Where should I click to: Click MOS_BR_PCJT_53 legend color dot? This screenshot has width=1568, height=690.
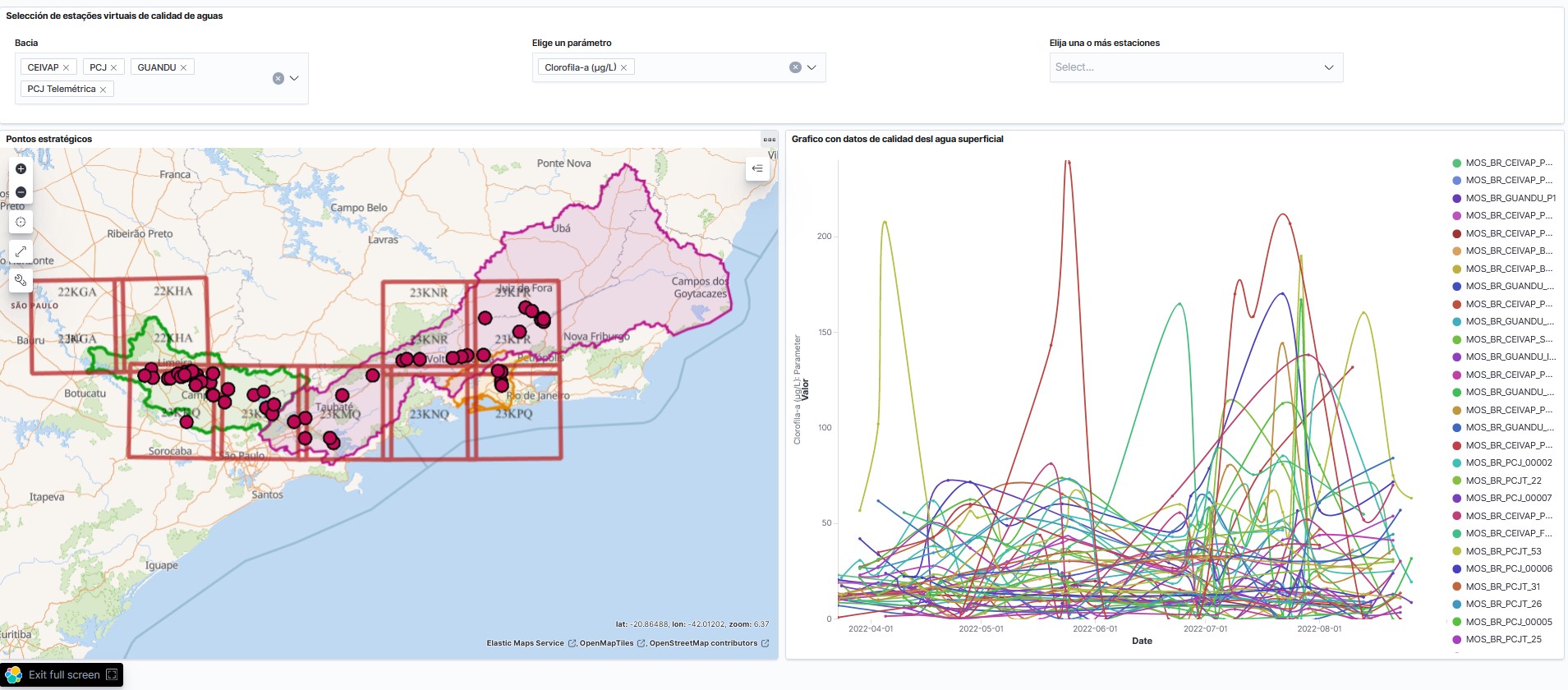pyautogui.click(x=1457, y=551)
